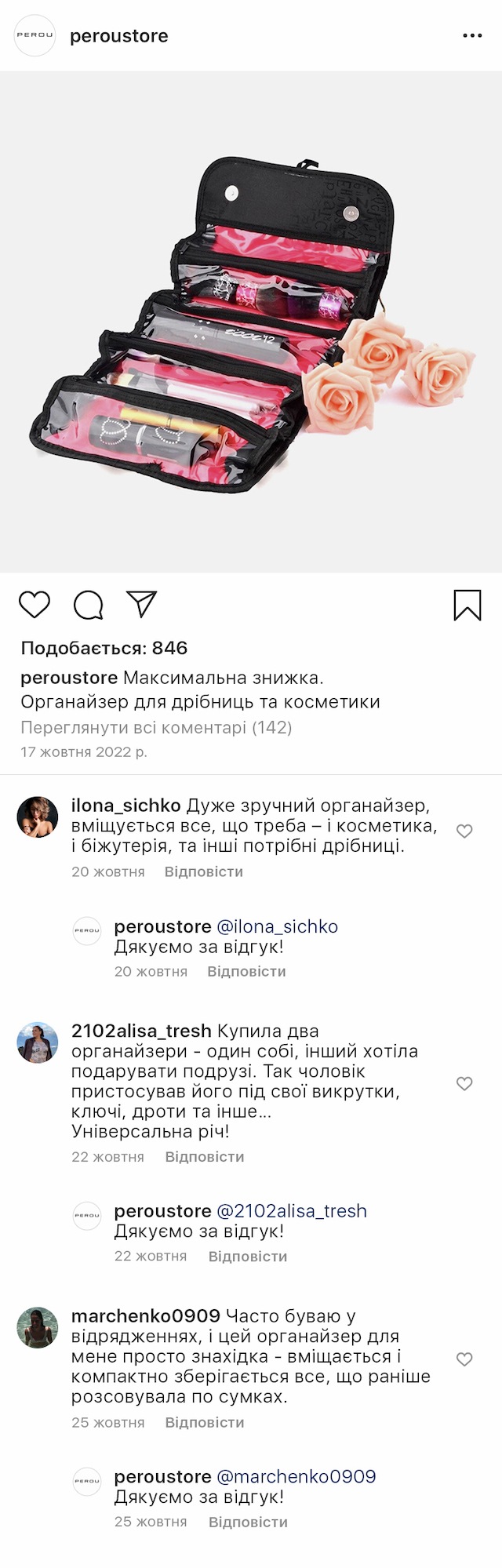Expand all 142 comments
Image resolution: width=502 pixels, height=1568 pixels.
pos(156,727)
